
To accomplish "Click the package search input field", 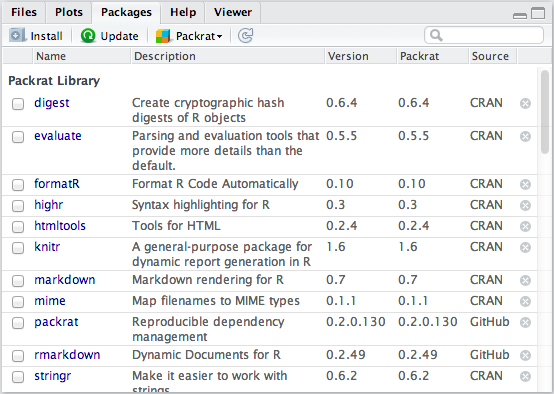I will (x=484, y=35).
